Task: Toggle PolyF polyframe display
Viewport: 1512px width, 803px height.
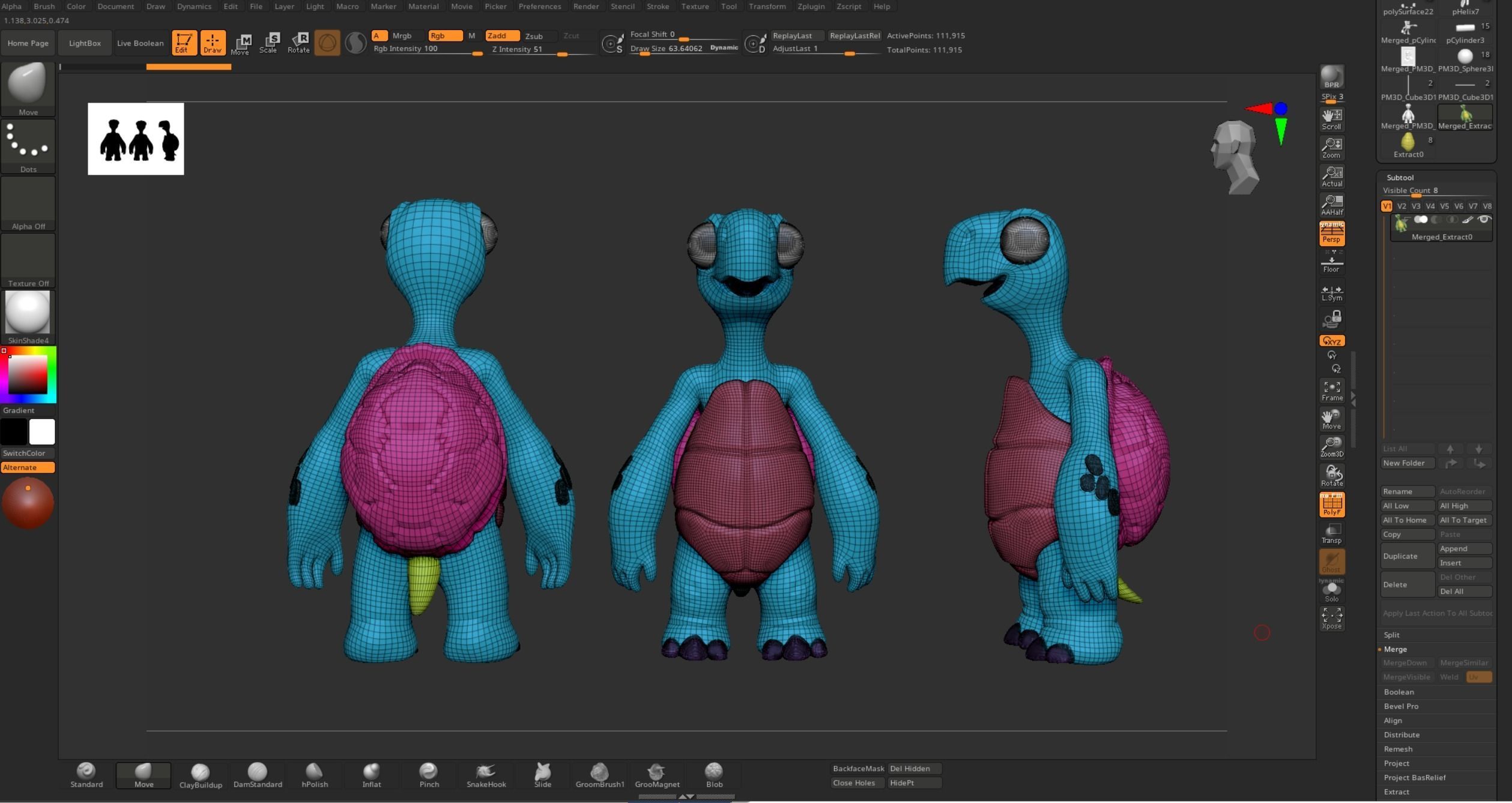Action: [x=1331, y=505]
